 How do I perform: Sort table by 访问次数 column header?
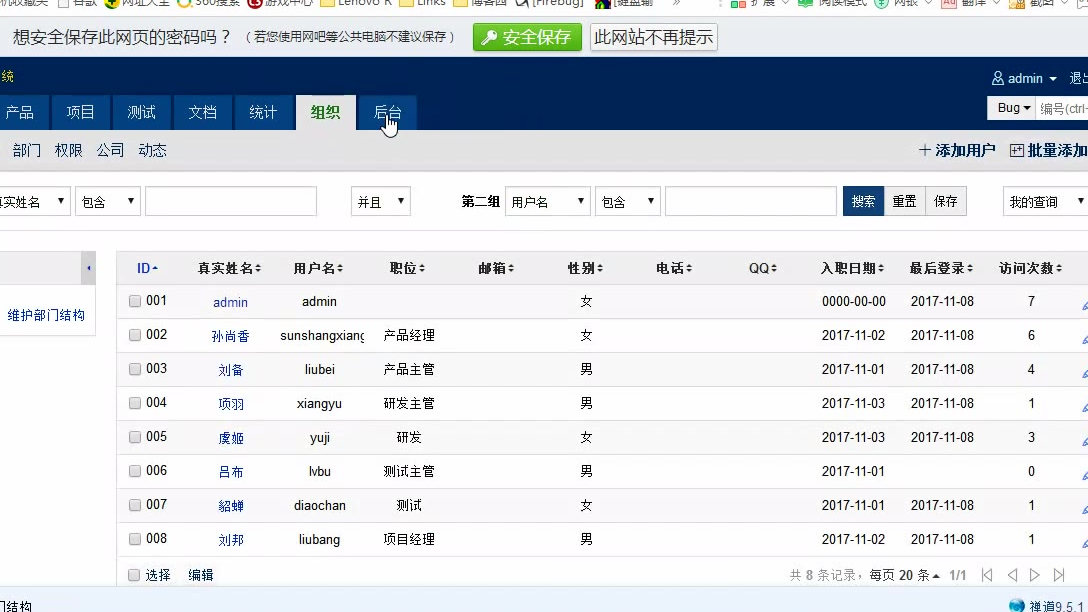(x=1031, y=268)
